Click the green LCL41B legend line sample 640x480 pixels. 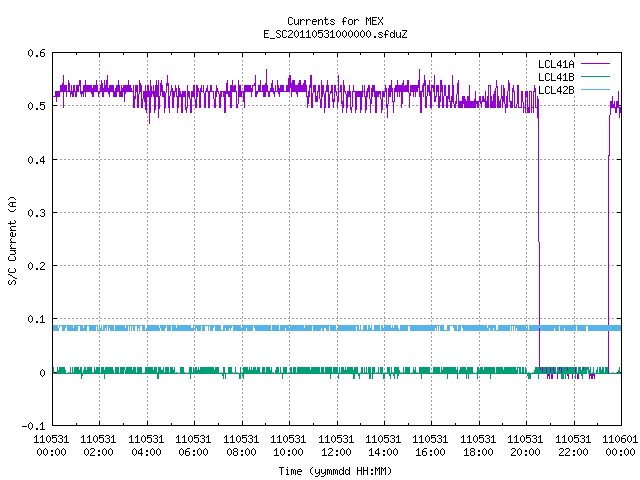[x=595, y=76]
